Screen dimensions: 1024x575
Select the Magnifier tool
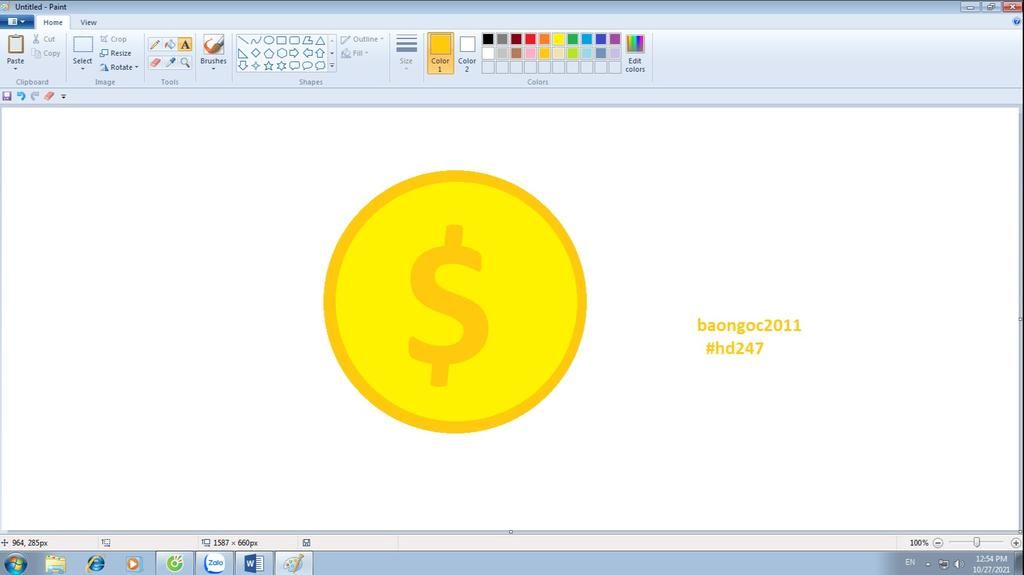(185, 62)
